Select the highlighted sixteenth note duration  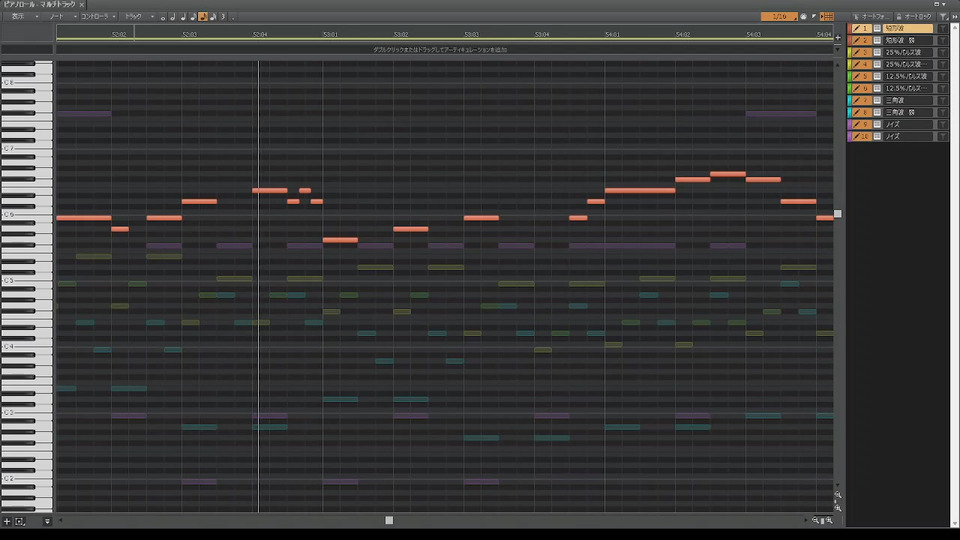click(x=203, y=17)
